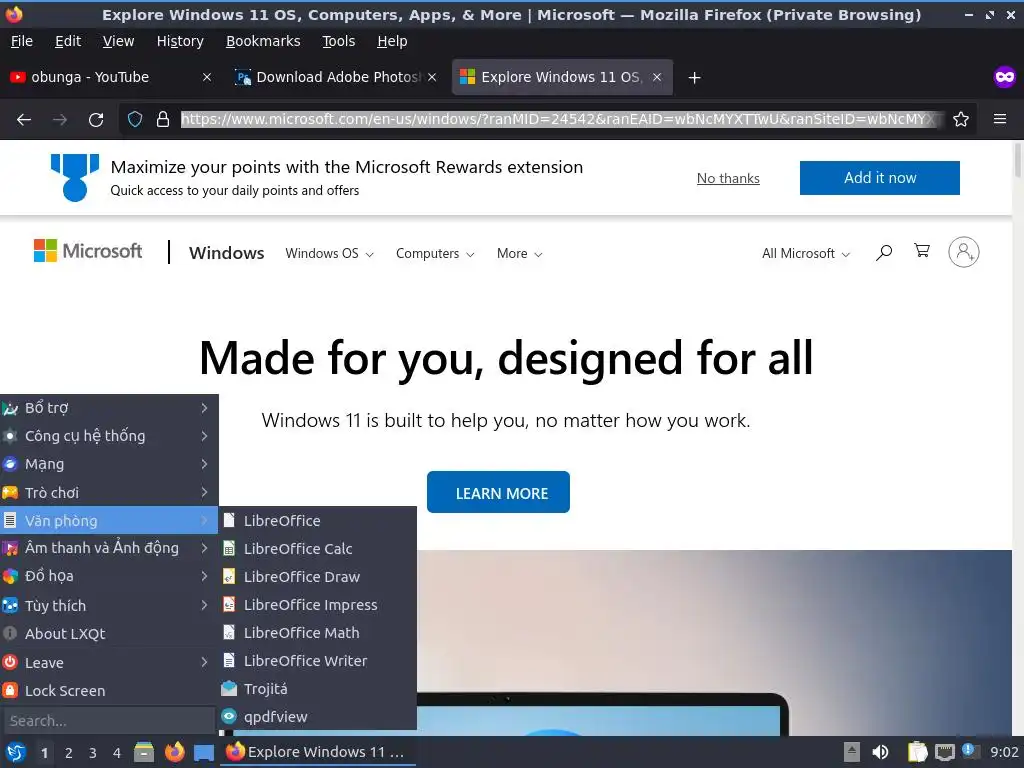This screenshot has height=768, width=1024.
Task: Close the Explore Windows 11 OS tab
Action: point(657,77)
